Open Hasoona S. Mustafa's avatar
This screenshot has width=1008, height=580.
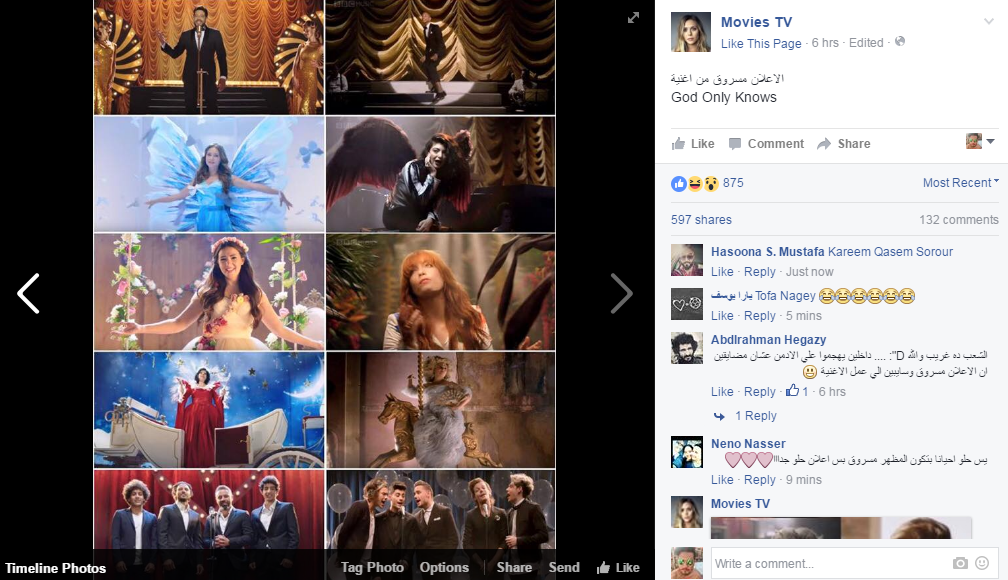(x=687, y=260)
